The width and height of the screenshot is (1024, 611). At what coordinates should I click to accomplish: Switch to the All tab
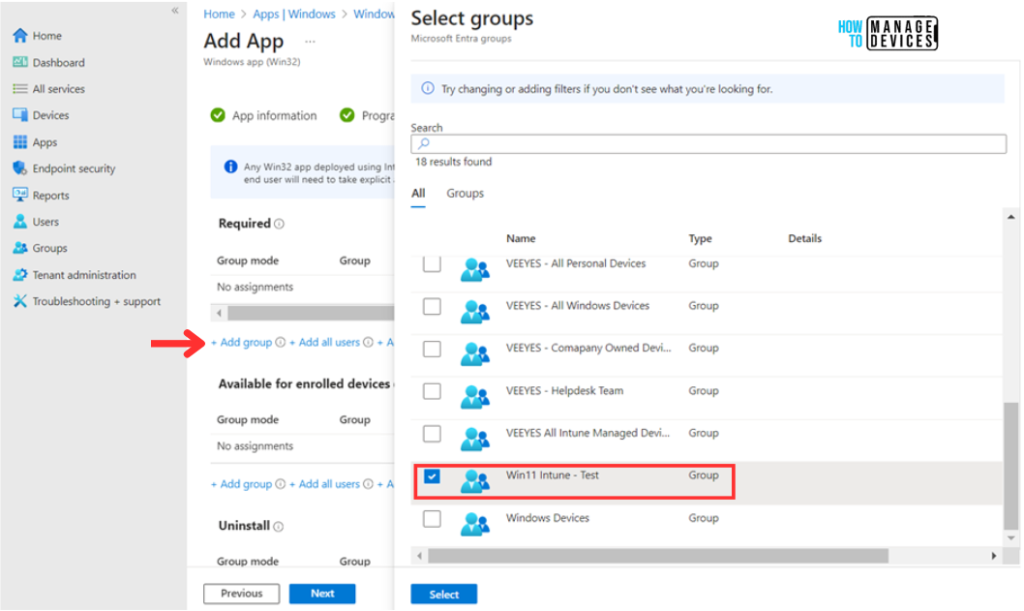pyautogui.click(x=418, y=193)
